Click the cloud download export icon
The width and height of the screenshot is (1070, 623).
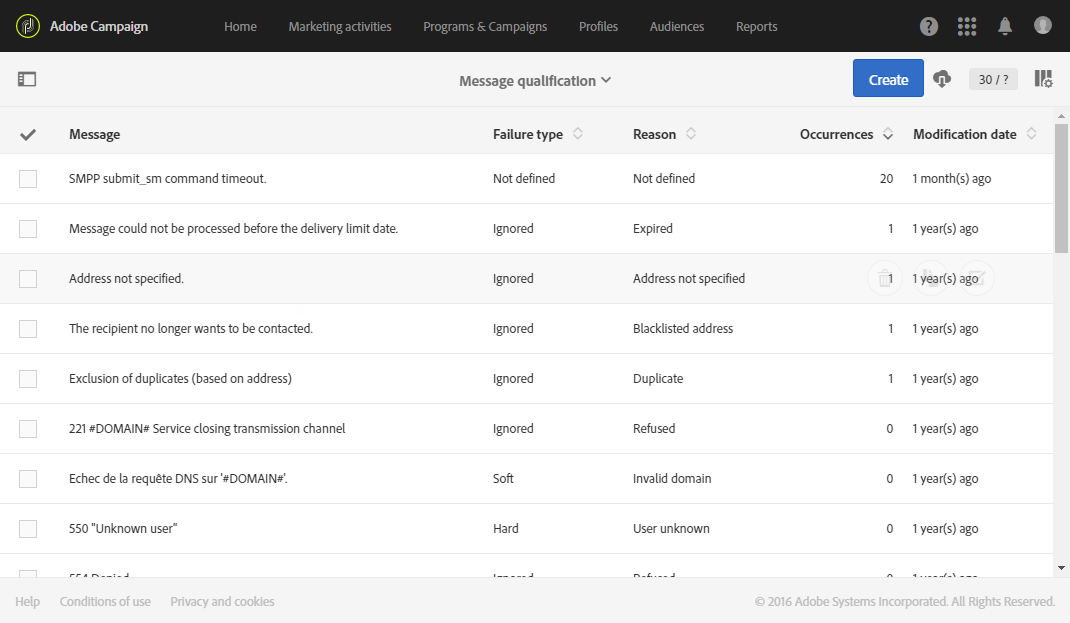942,79
